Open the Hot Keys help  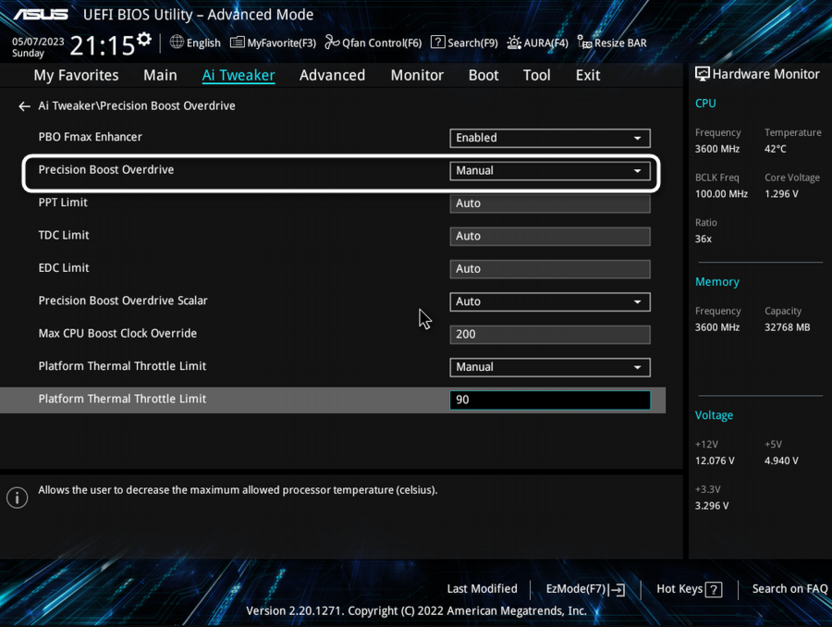(x=688, y=589)
